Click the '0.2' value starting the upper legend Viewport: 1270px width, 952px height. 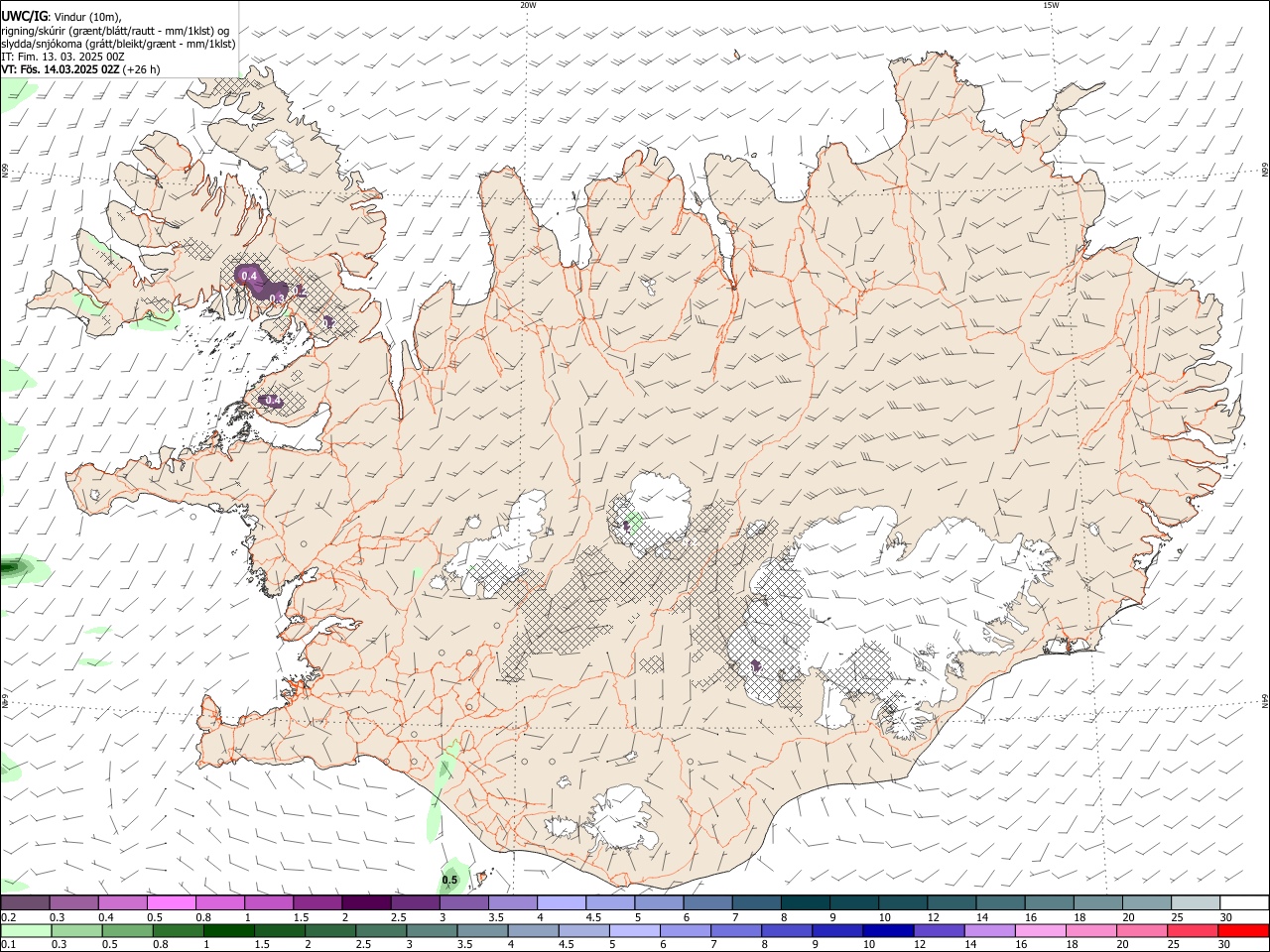[8, 917]
